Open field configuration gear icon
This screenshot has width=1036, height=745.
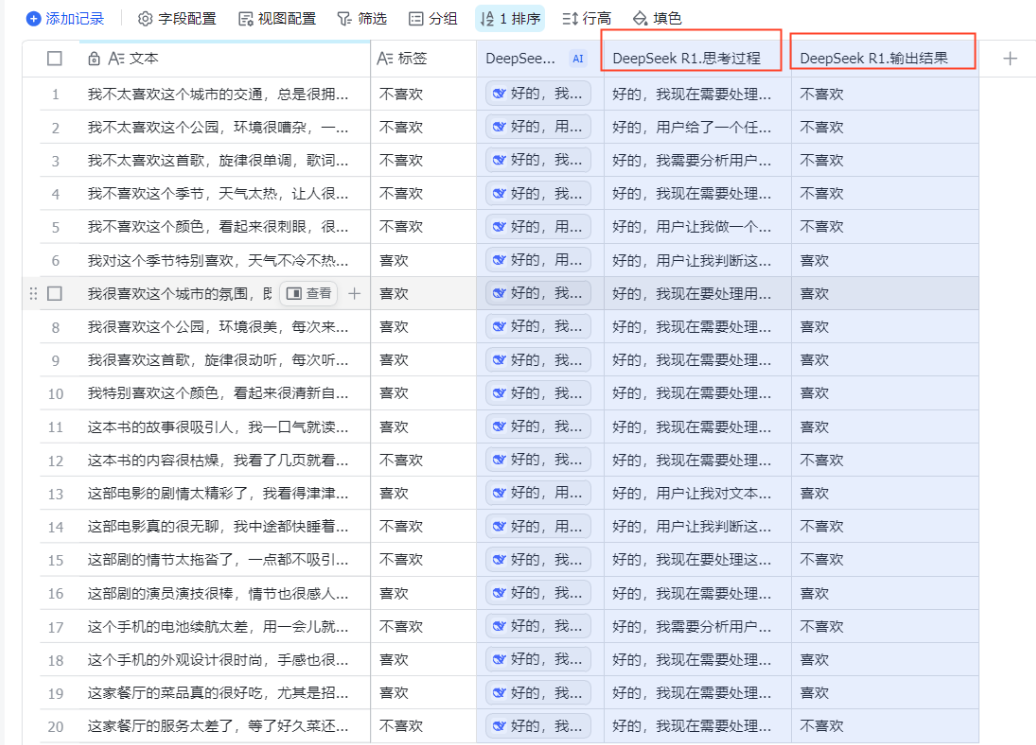(145, 18)
